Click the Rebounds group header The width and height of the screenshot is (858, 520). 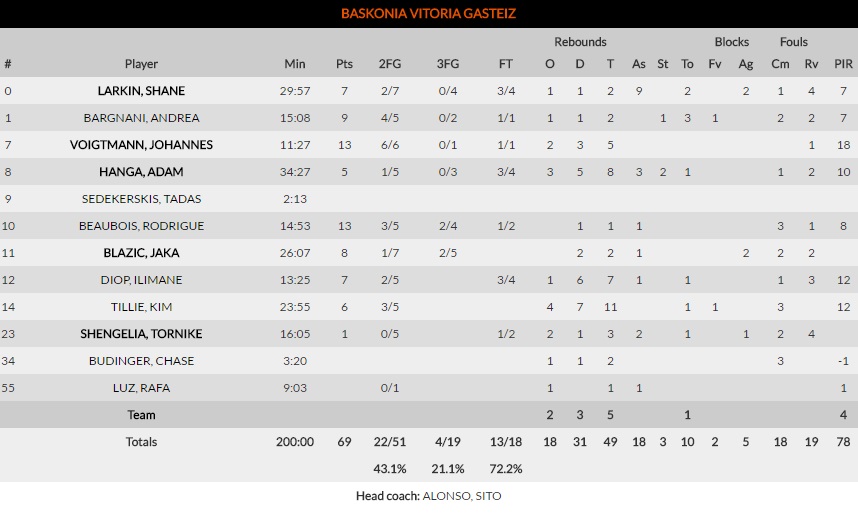(x=580, y=42)
